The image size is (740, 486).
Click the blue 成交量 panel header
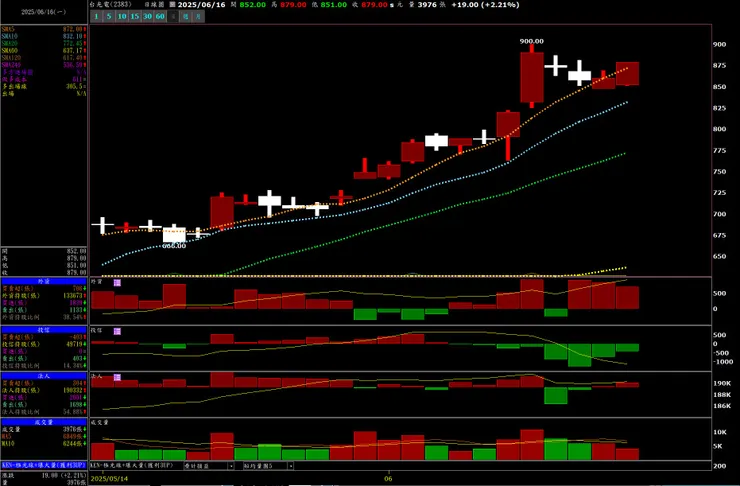tap(44, 422)
